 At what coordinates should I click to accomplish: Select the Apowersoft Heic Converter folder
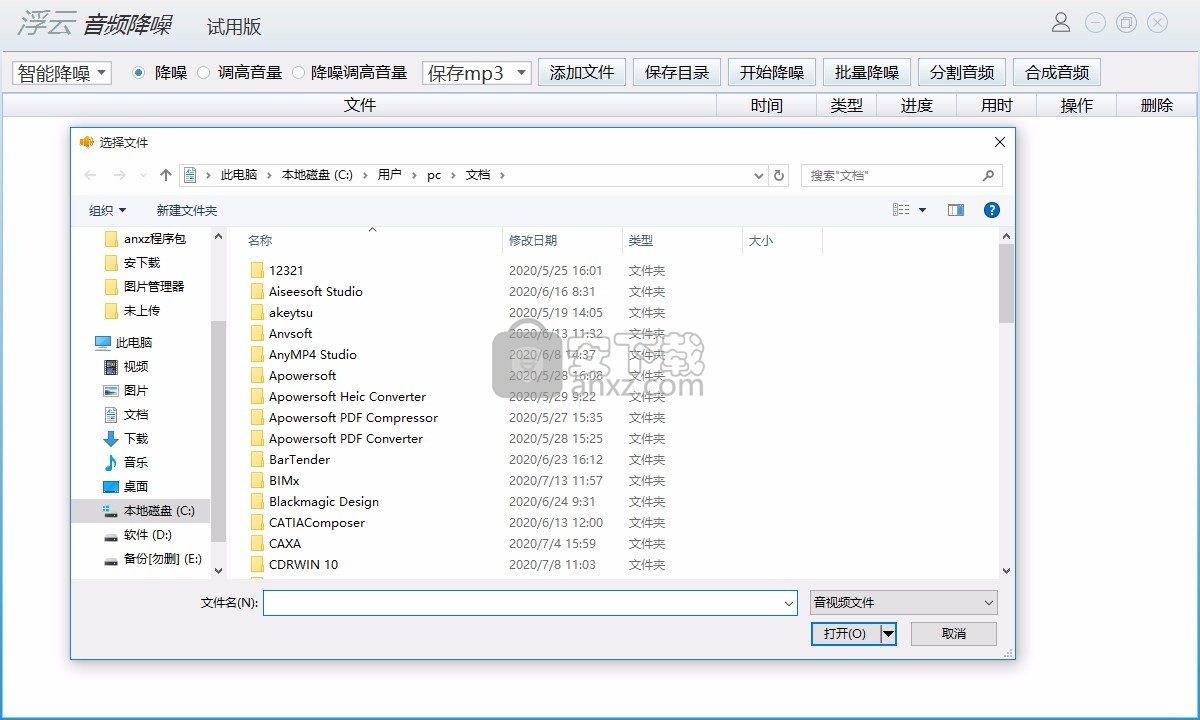click(x=347, y=396)
